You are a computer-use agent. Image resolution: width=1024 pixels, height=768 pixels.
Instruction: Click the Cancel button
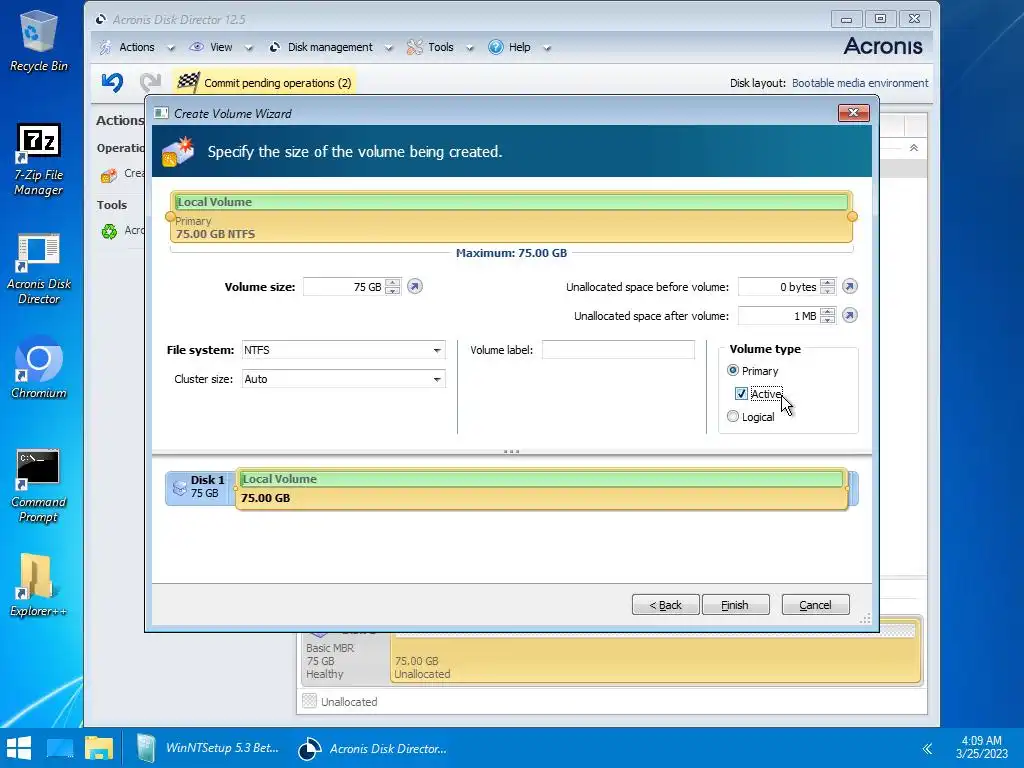tap(815, 605)
